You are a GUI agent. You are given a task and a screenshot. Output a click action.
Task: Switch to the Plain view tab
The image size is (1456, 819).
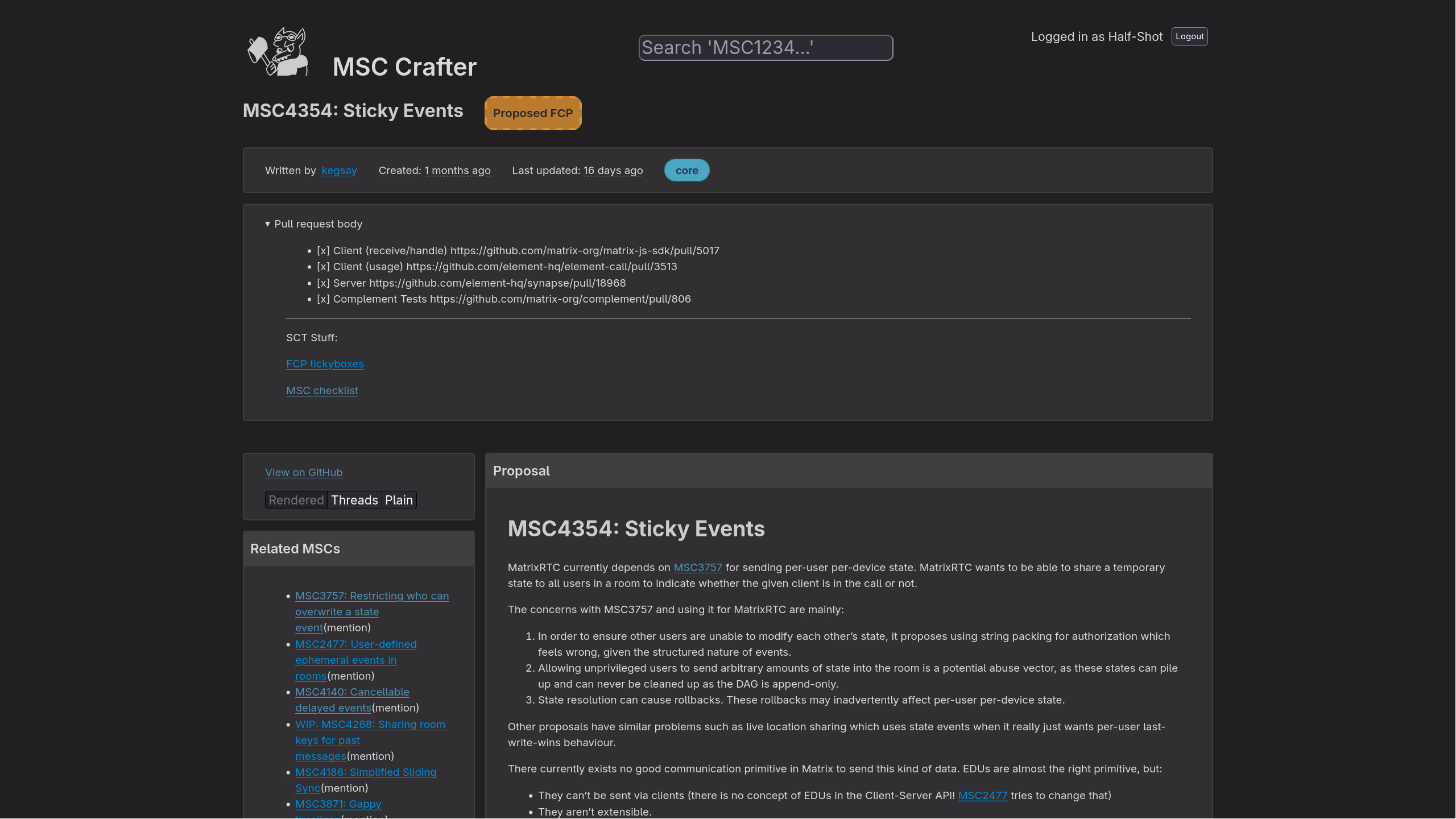399,500
